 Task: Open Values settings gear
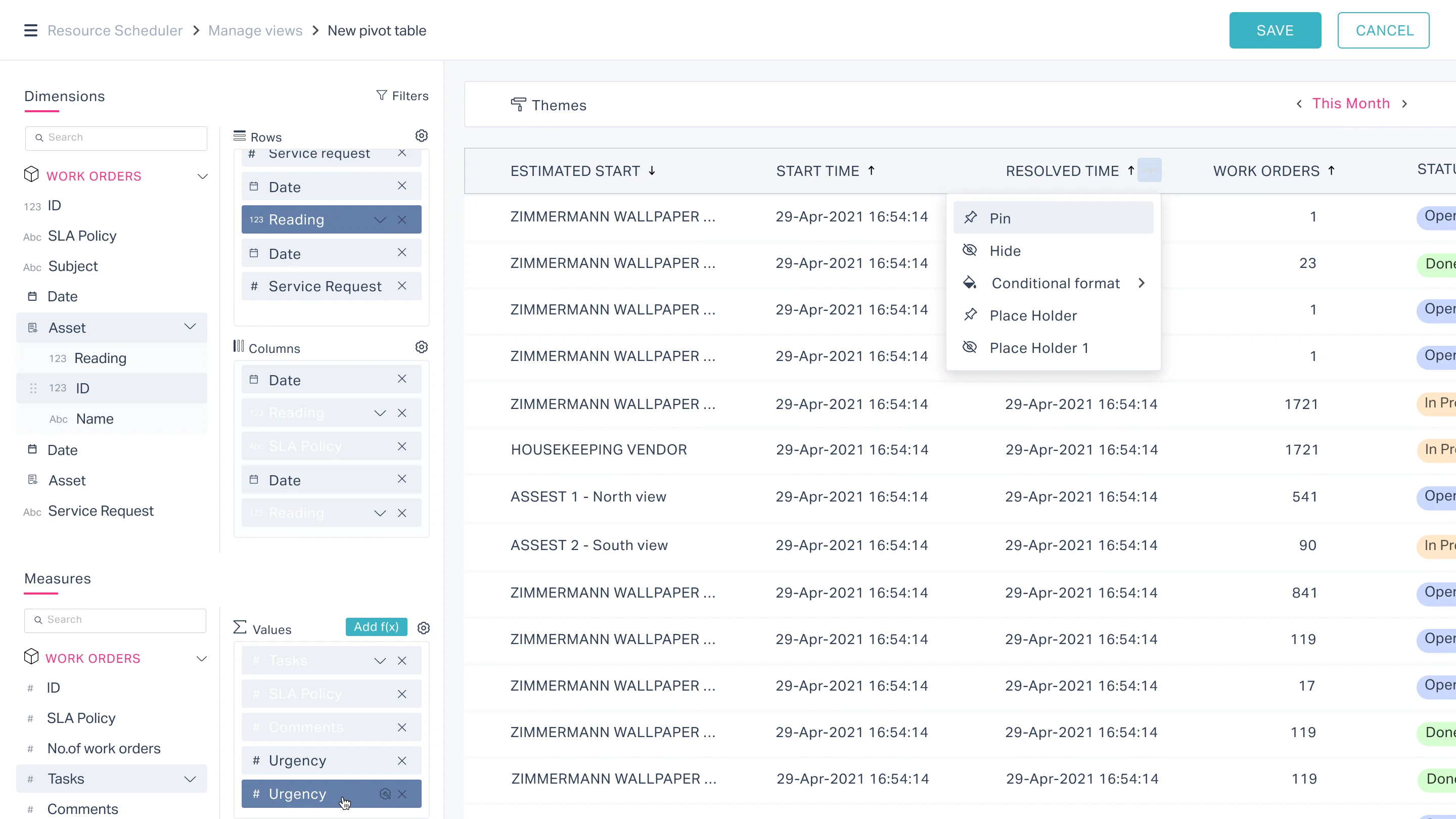click(423, 628)
